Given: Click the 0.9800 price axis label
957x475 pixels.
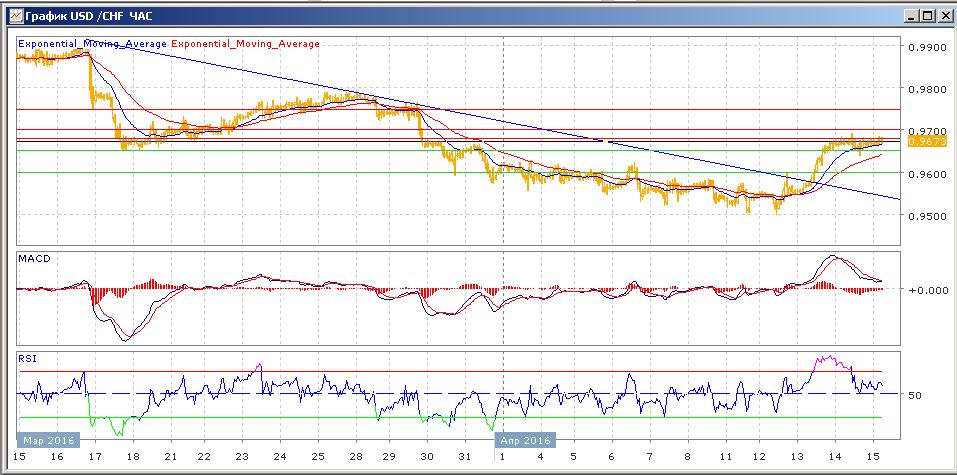Looking at the screenshot, I should tap(927, 89).
